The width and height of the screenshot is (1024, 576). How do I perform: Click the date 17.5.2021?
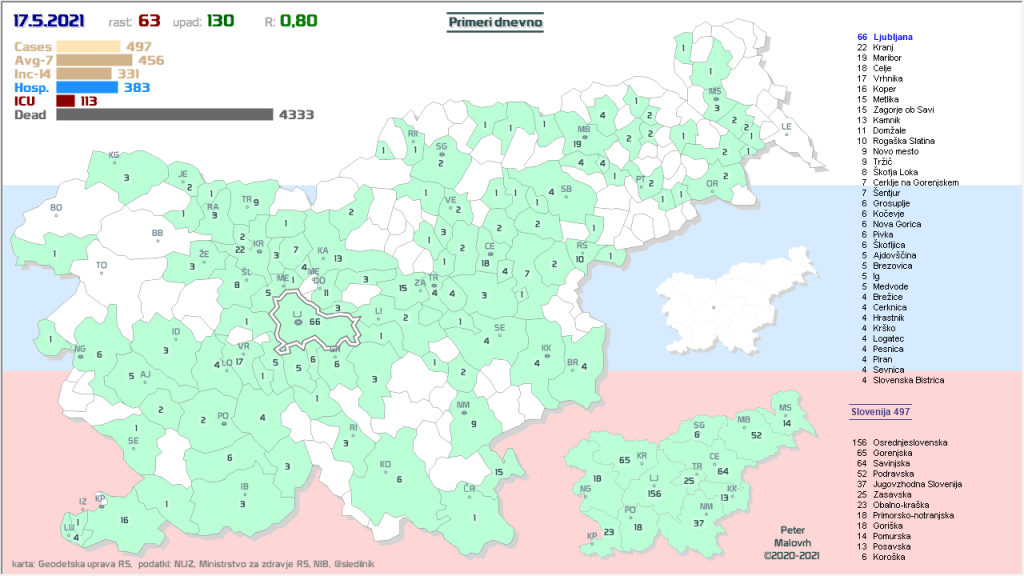tap(49, 20)
